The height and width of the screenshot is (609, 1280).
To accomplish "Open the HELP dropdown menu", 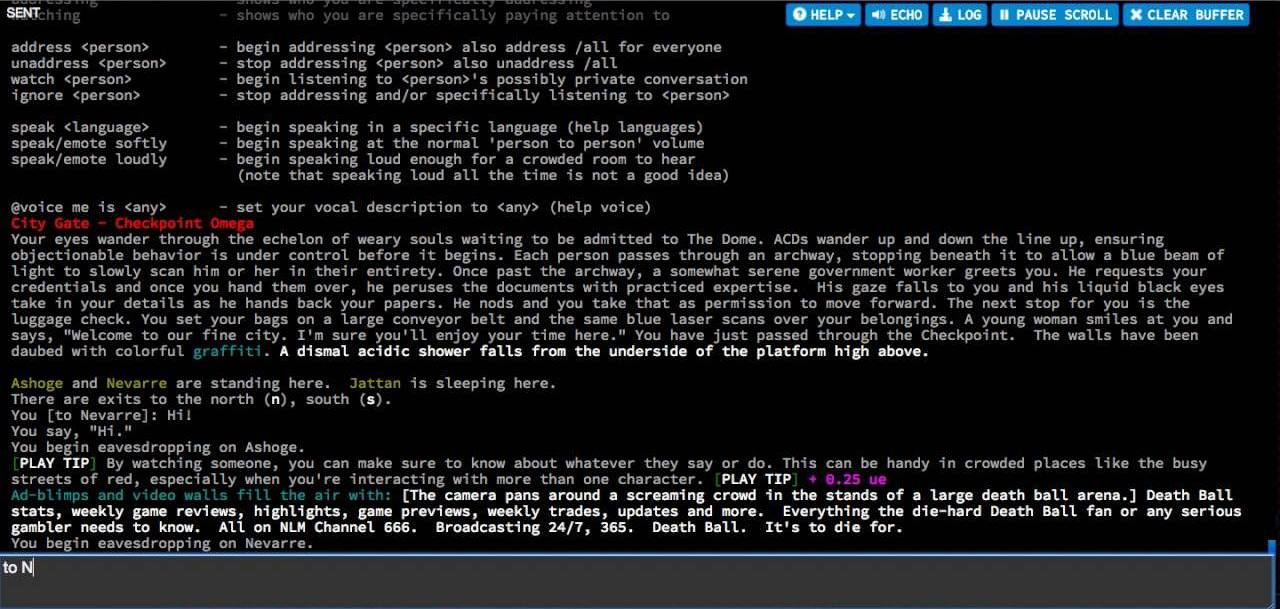I will click(x=824, y=14).
